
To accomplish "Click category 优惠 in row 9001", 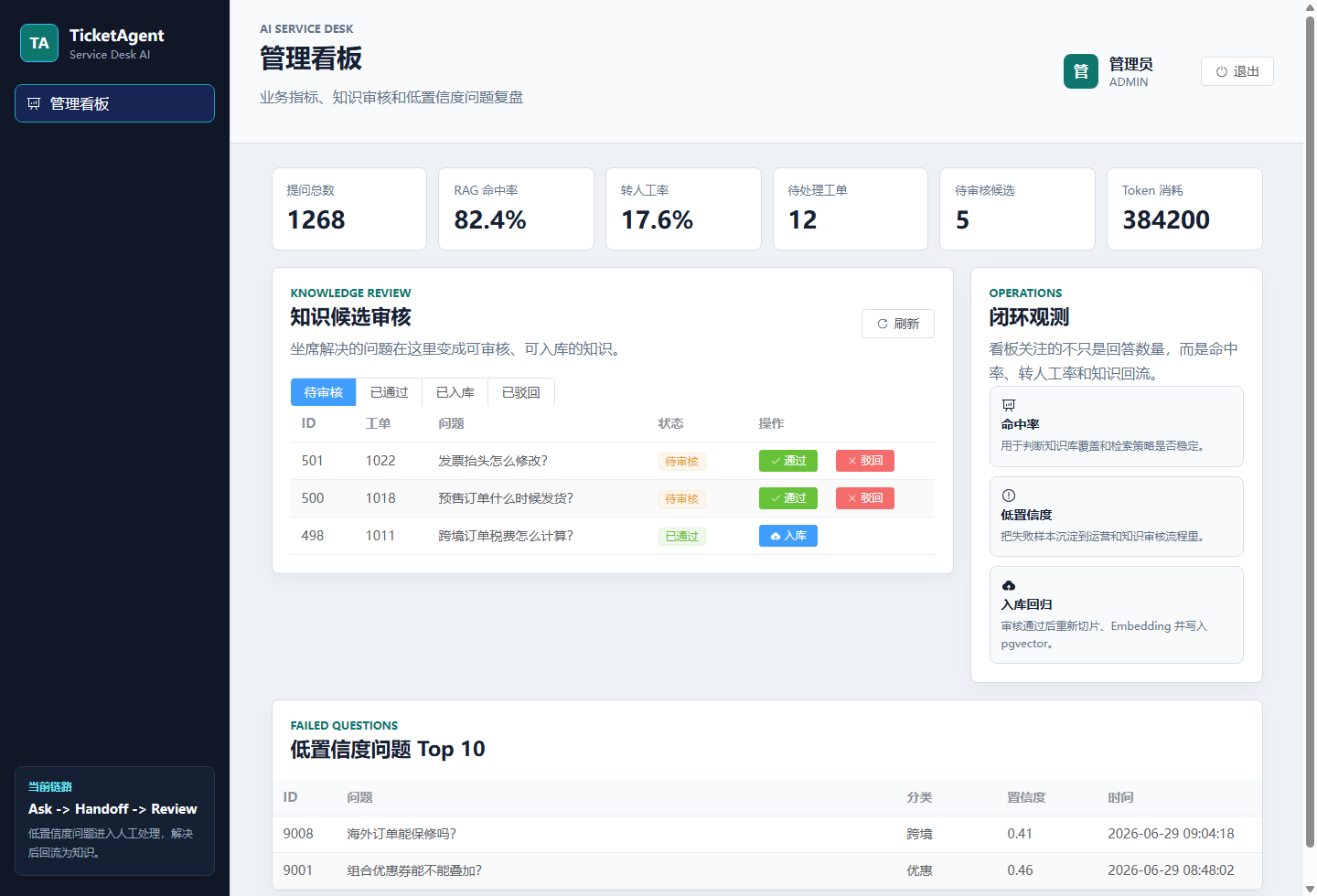I will coord(919,870).
